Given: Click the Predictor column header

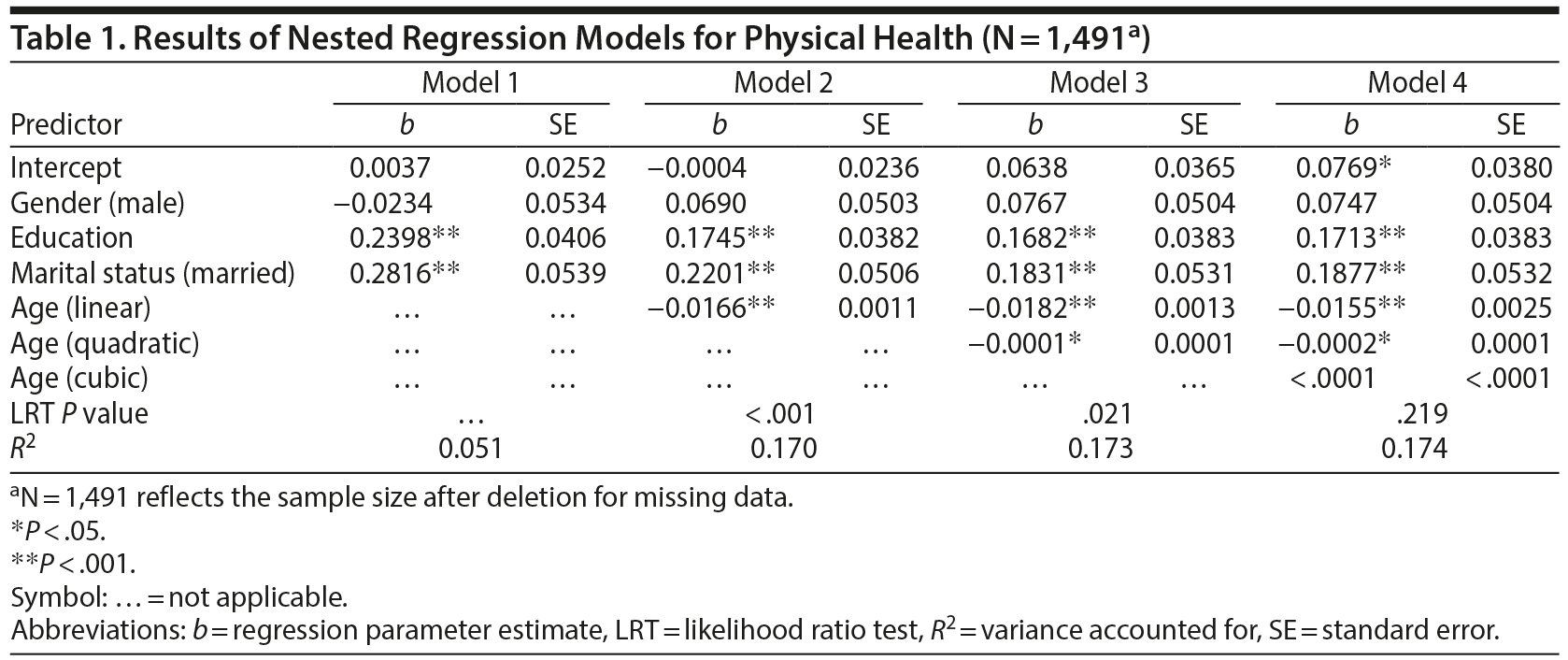Looking at the screenshot, I should [x=66, y=124].
